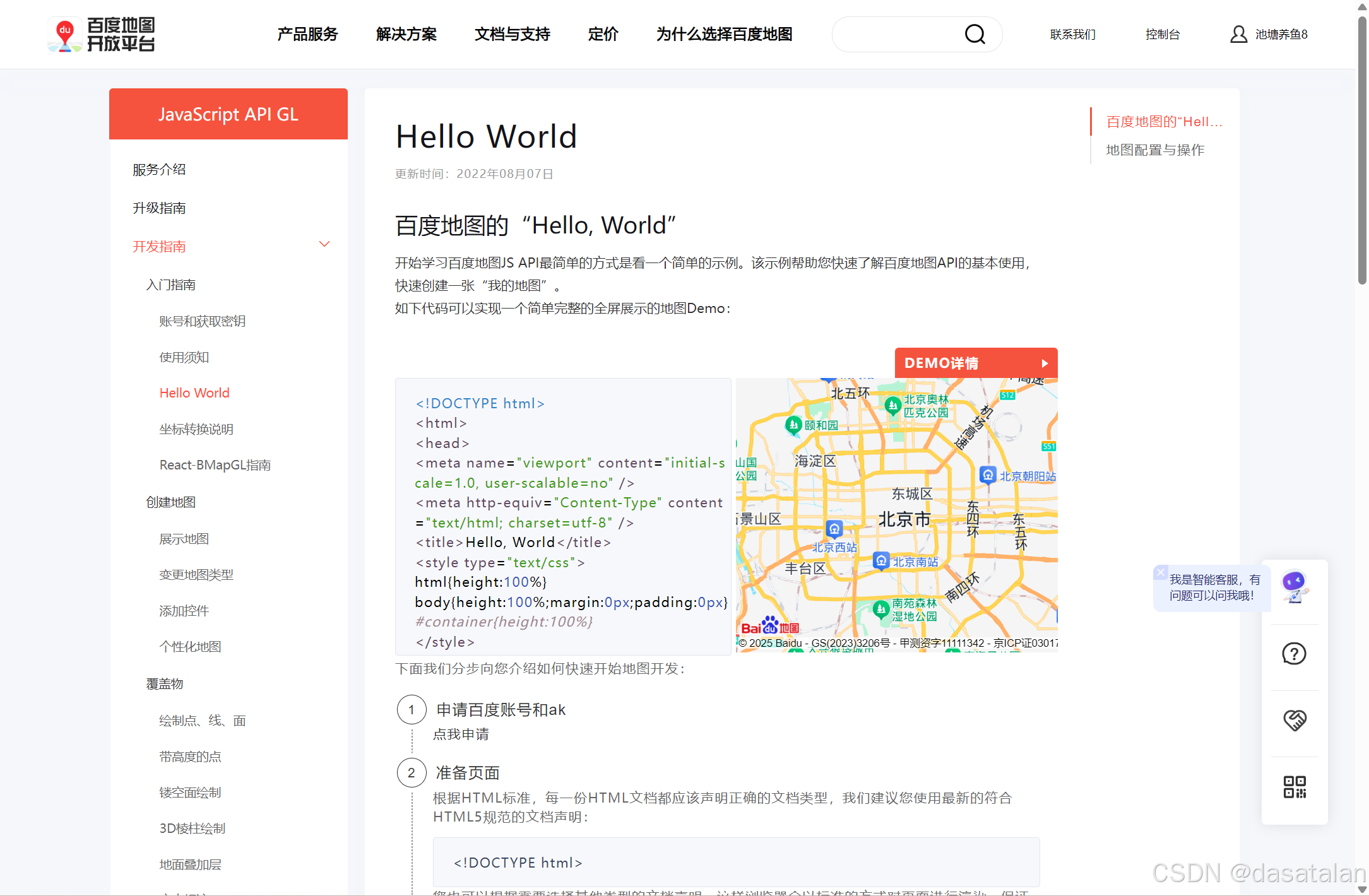Image resolution: width=1369 pixels, height=896 pixels.
Task: Open the 产品服务 navigation menu
Action: pyautogui.click(x=307, y=34)
